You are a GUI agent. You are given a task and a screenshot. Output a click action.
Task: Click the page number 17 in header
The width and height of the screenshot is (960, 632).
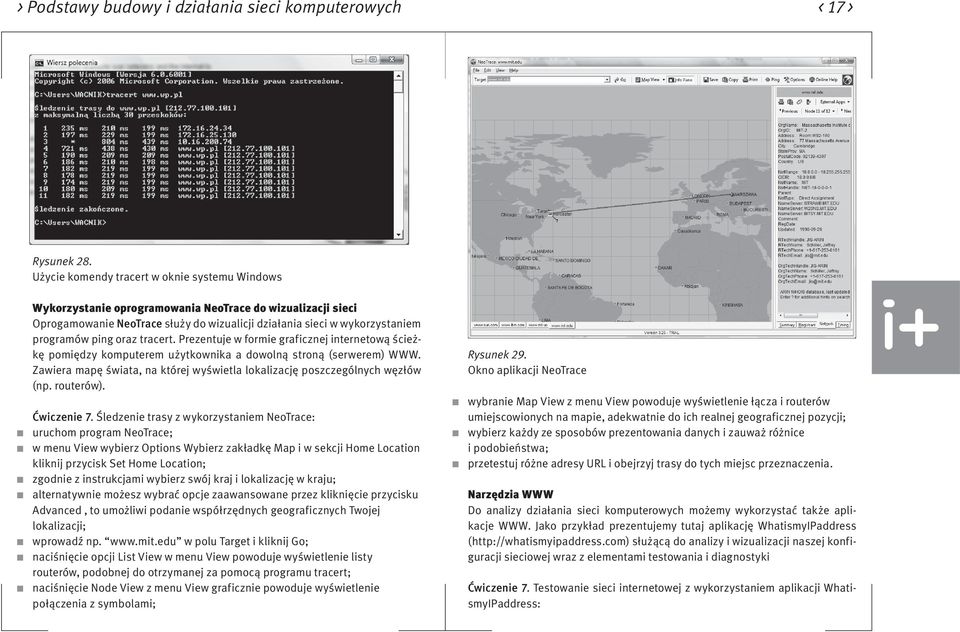[x=836, y=7]
